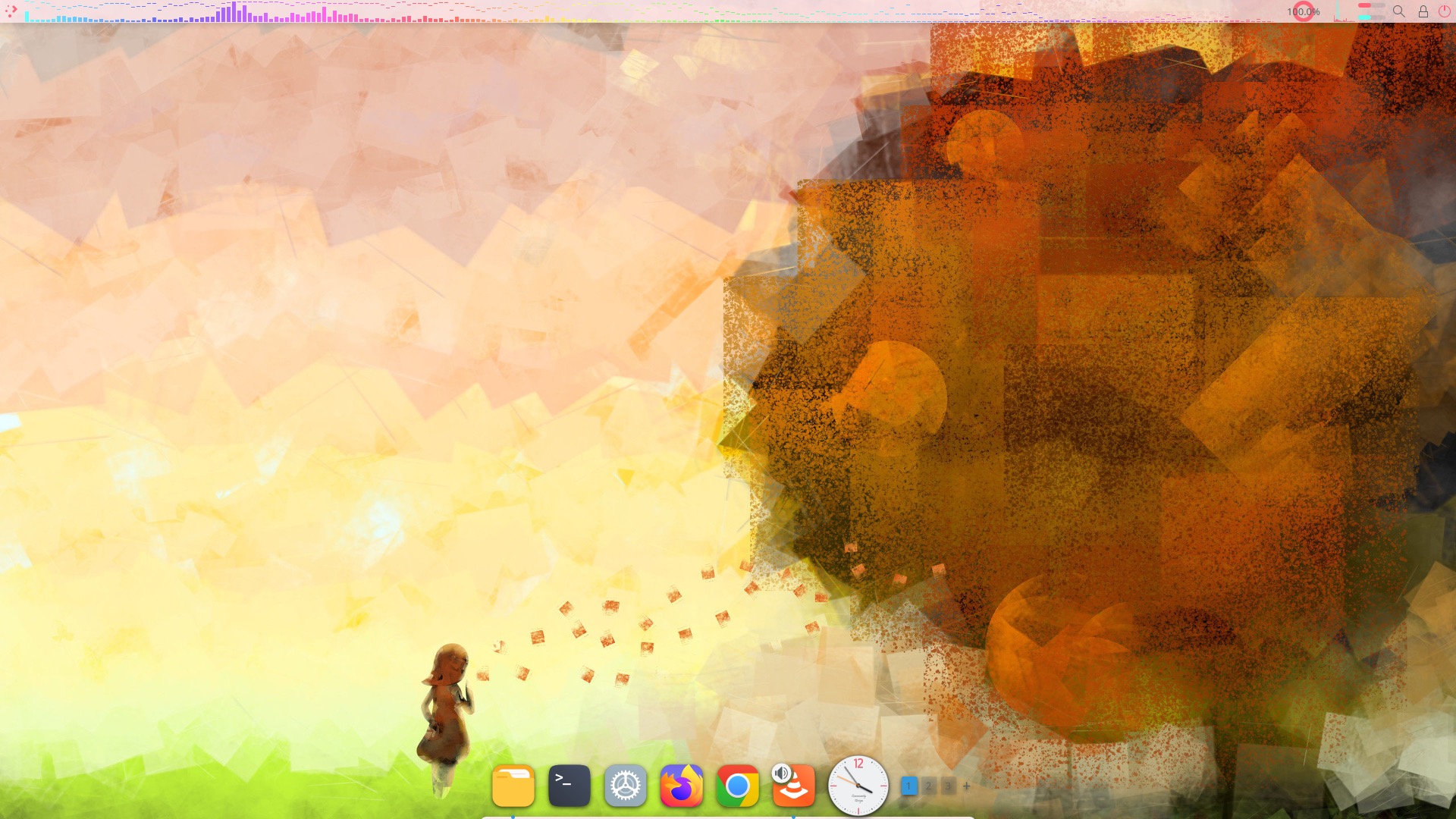This screenshot has width=1456, height=819.
Task: Lock the screen with padlock icon
Action: [x=1423, y=11]
